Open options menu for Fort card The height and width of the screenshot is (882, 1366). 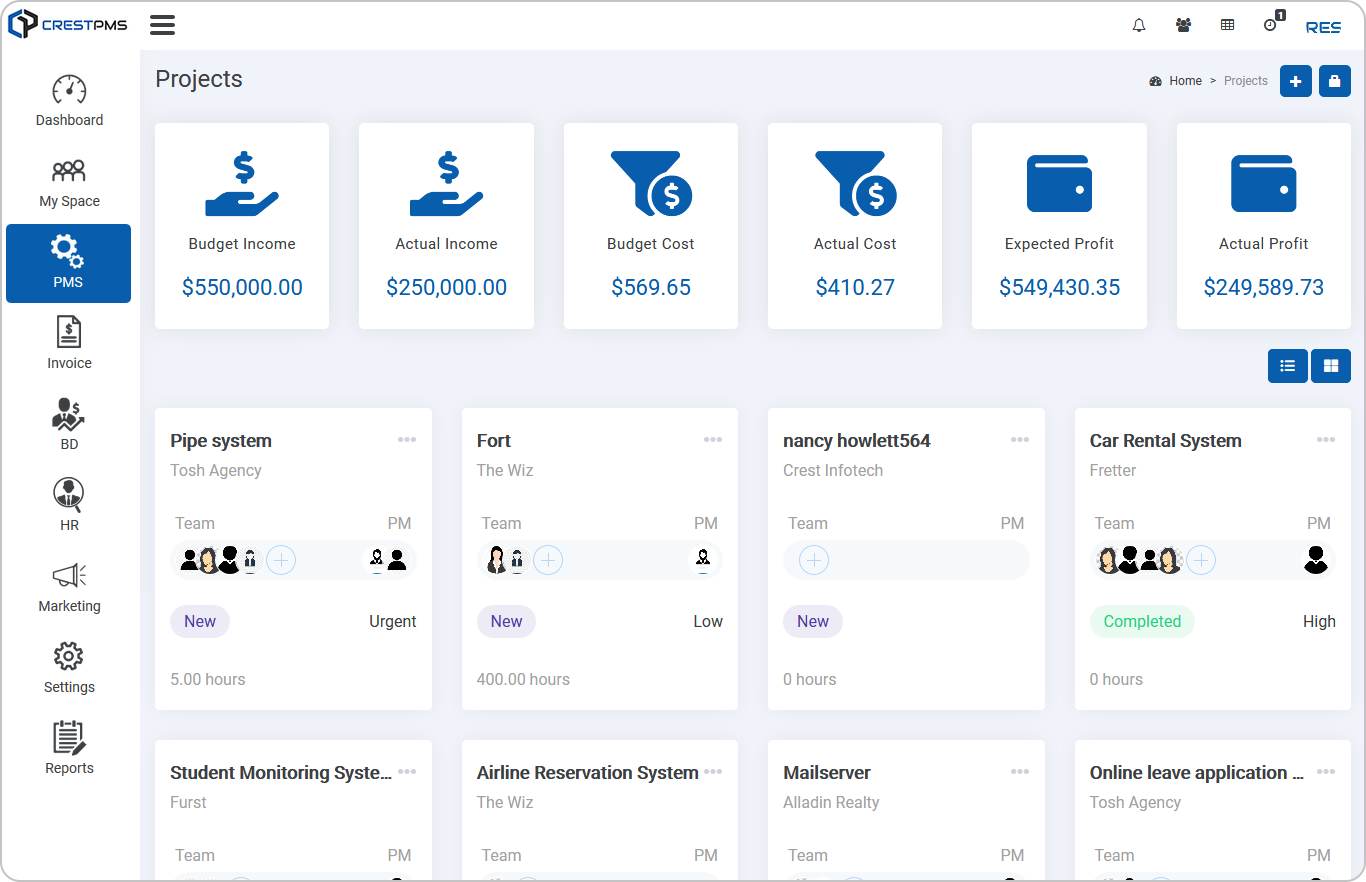click(713, 440)
